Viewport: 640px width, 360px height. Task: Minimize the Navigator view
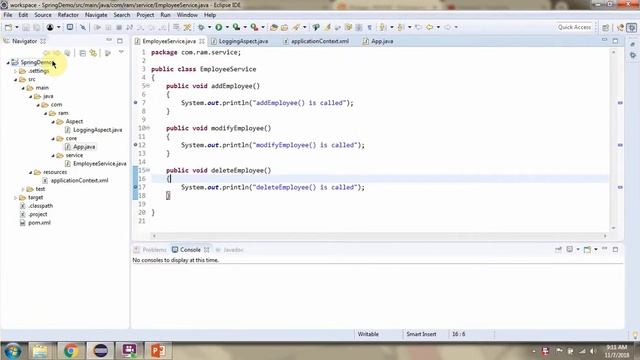(109, 41)
